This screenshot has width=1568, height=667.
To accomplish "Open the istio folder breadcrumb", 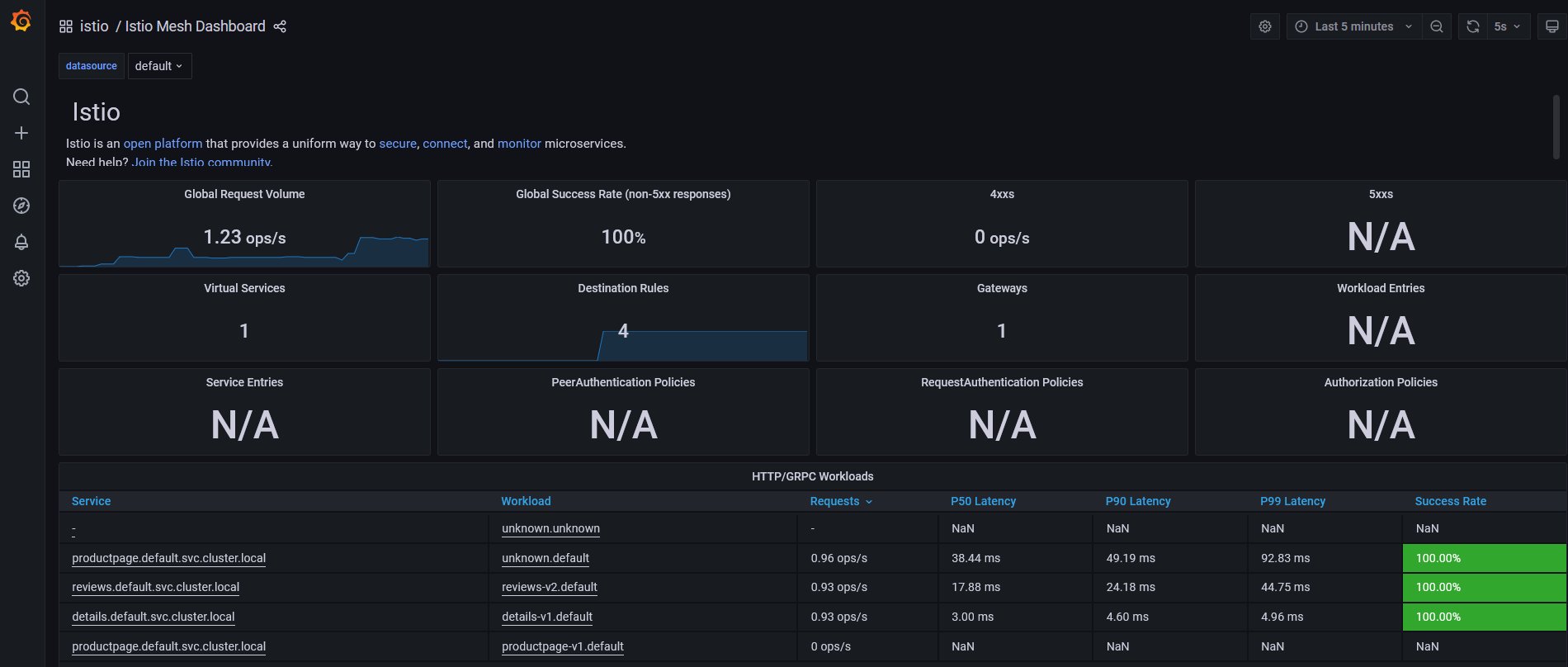I will (x=94, y=26).
